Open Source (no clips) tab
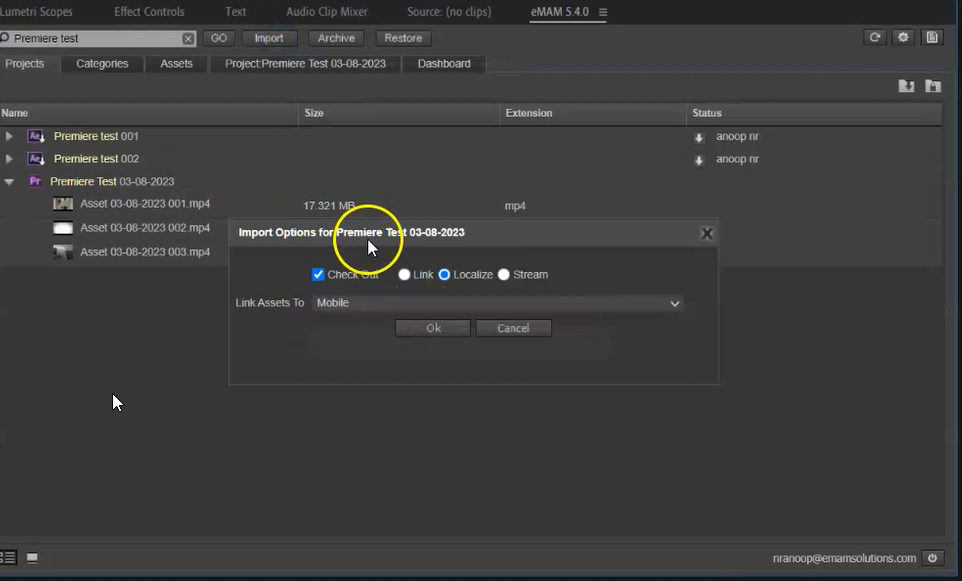Image resolution: width=962 pixels, height=581 pixels. tap(449, 12)
